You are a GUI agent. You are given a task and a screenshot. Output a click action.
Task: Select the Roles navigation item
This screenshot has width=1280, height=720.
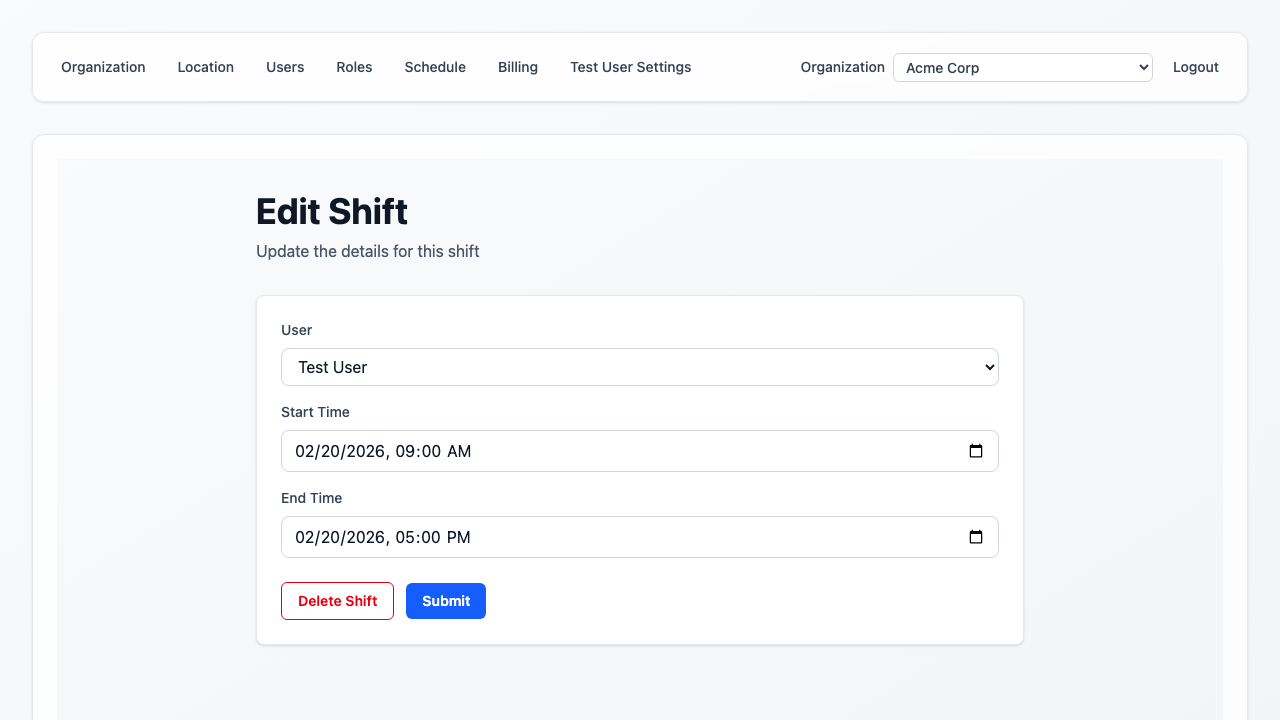[x=354, y=67]
